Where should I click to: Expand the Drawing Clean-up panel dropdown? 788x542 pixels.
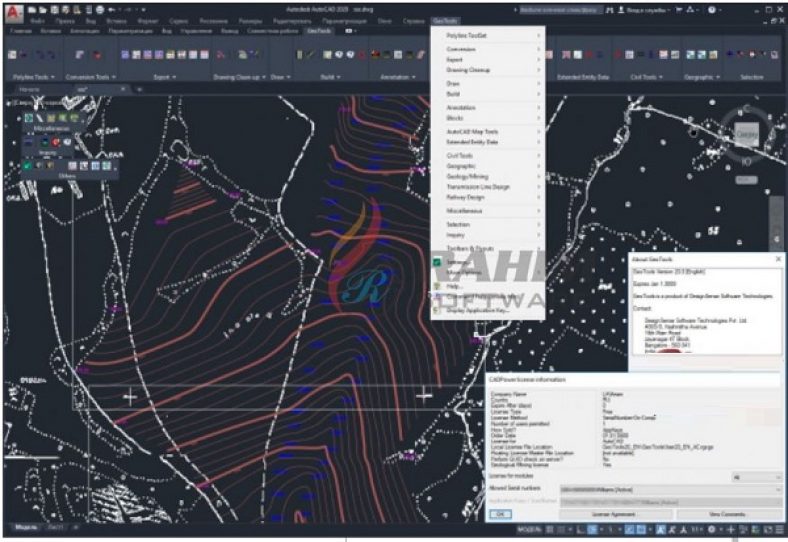pos(263,77)
